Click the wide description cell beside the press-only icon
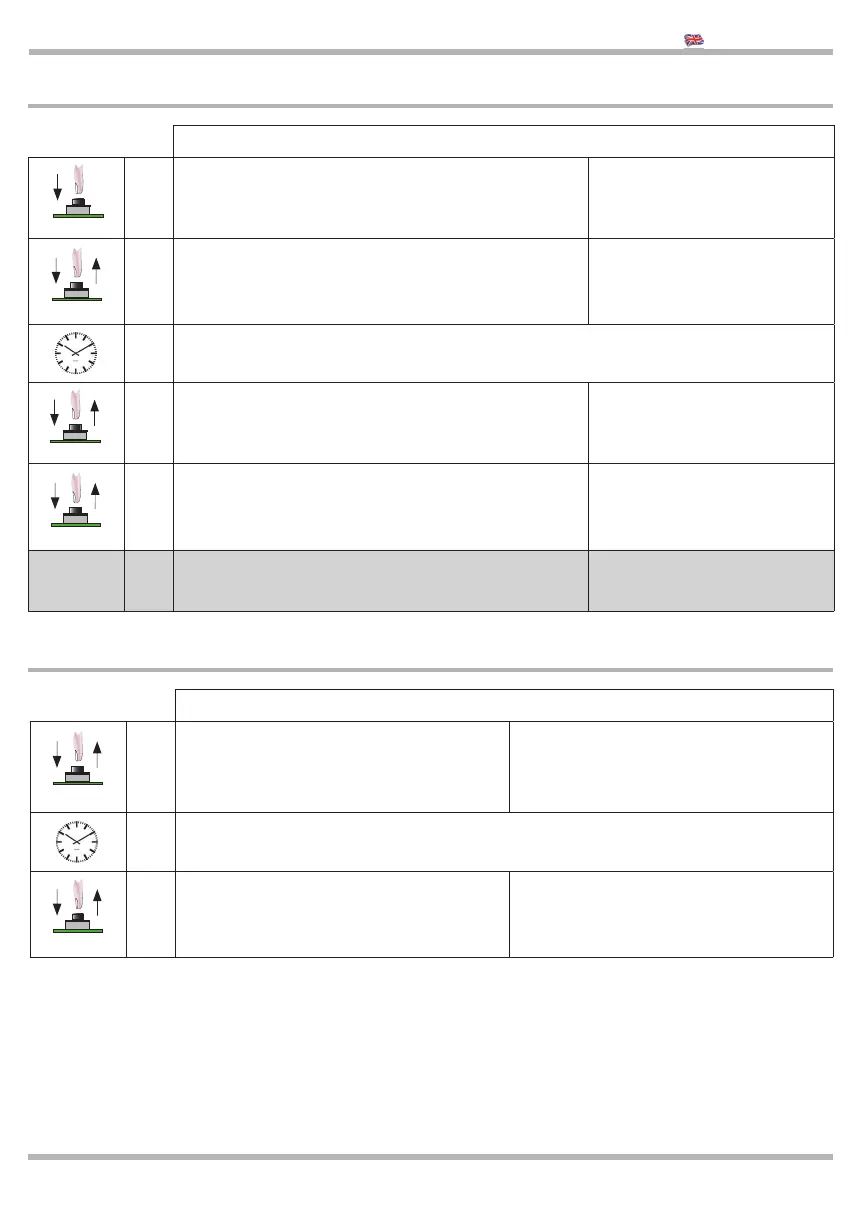This screenshot has height=1213, width=862. click(x=381, y=198)
